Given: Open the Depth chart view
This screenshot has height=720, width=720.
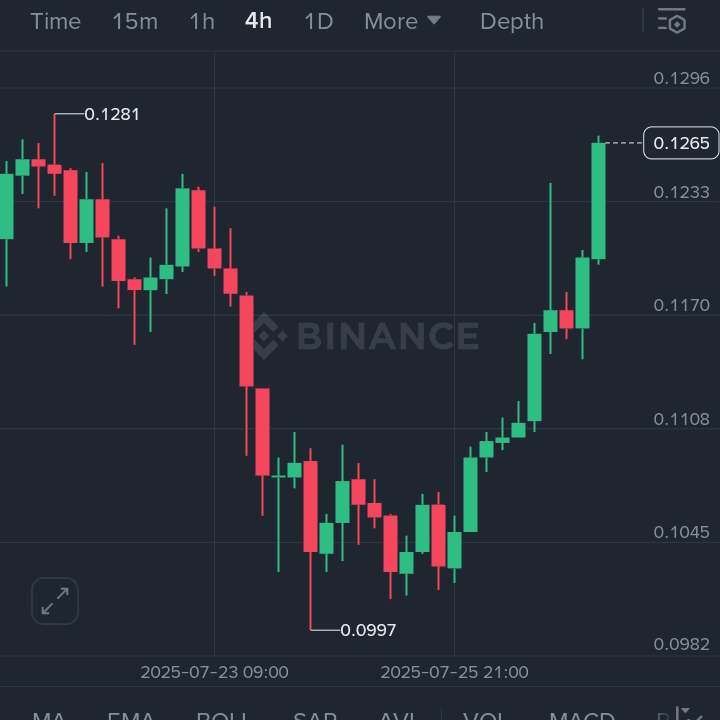Looking at the screenshot, I should click(x=511, y=21).
